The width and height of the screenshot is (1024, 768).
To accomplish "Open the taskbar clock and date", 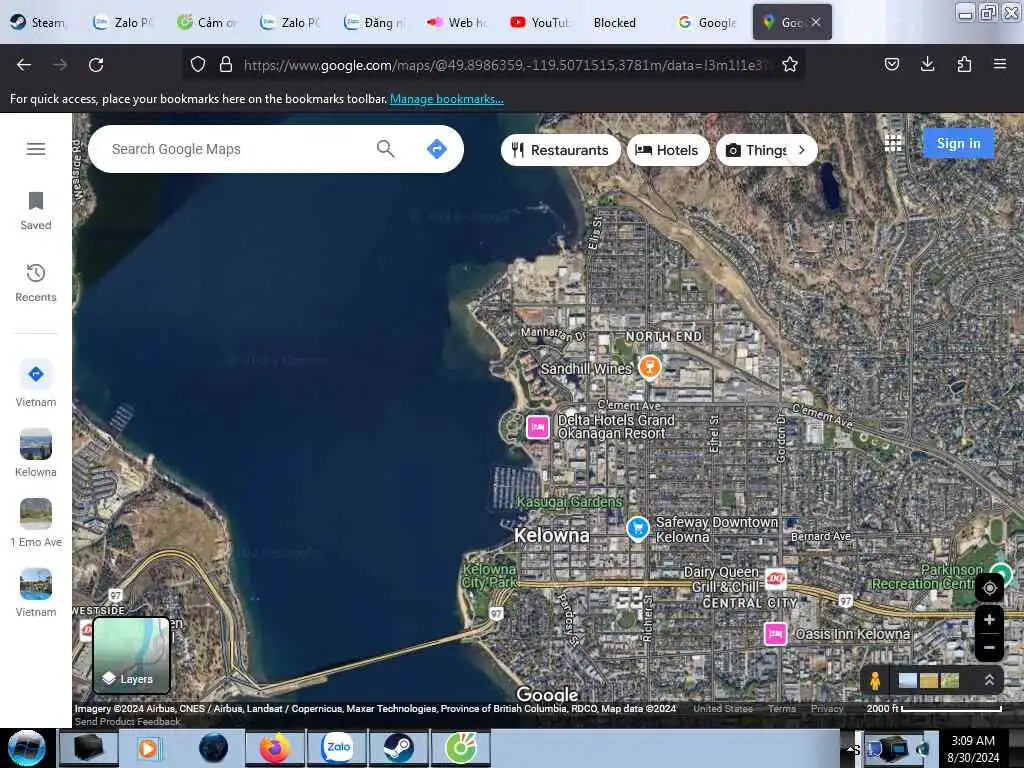I will [x=973, y=748].
